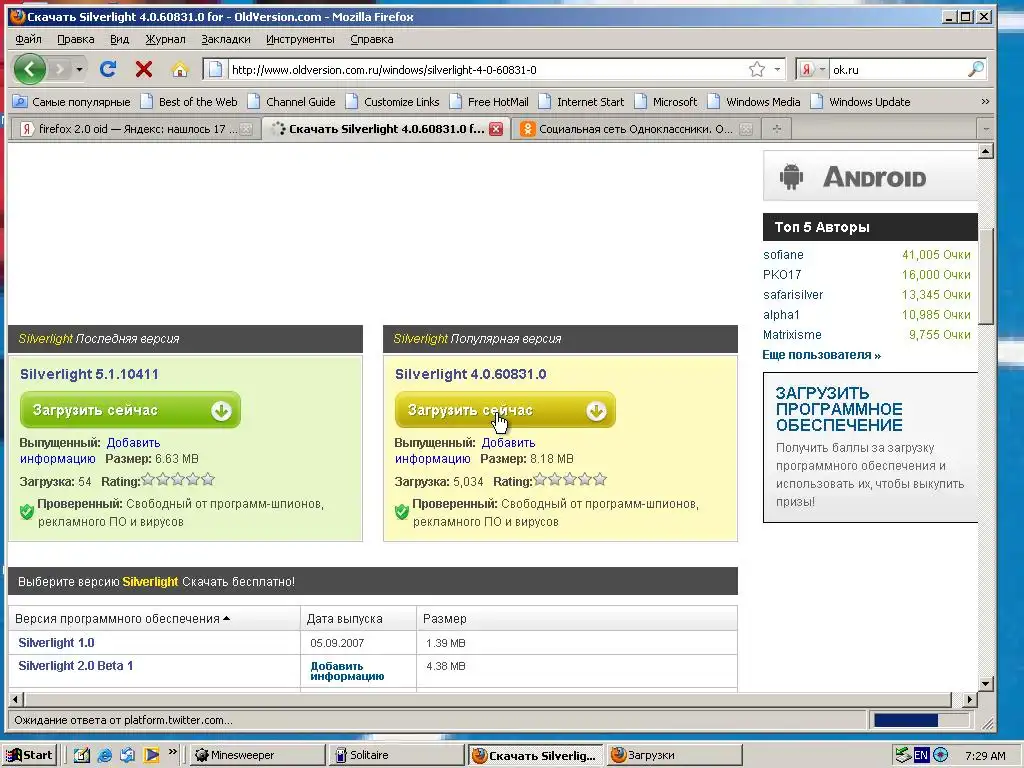Open the Закладки menu
Viewport: 1024px width, 768px height.
coord(225,39)
